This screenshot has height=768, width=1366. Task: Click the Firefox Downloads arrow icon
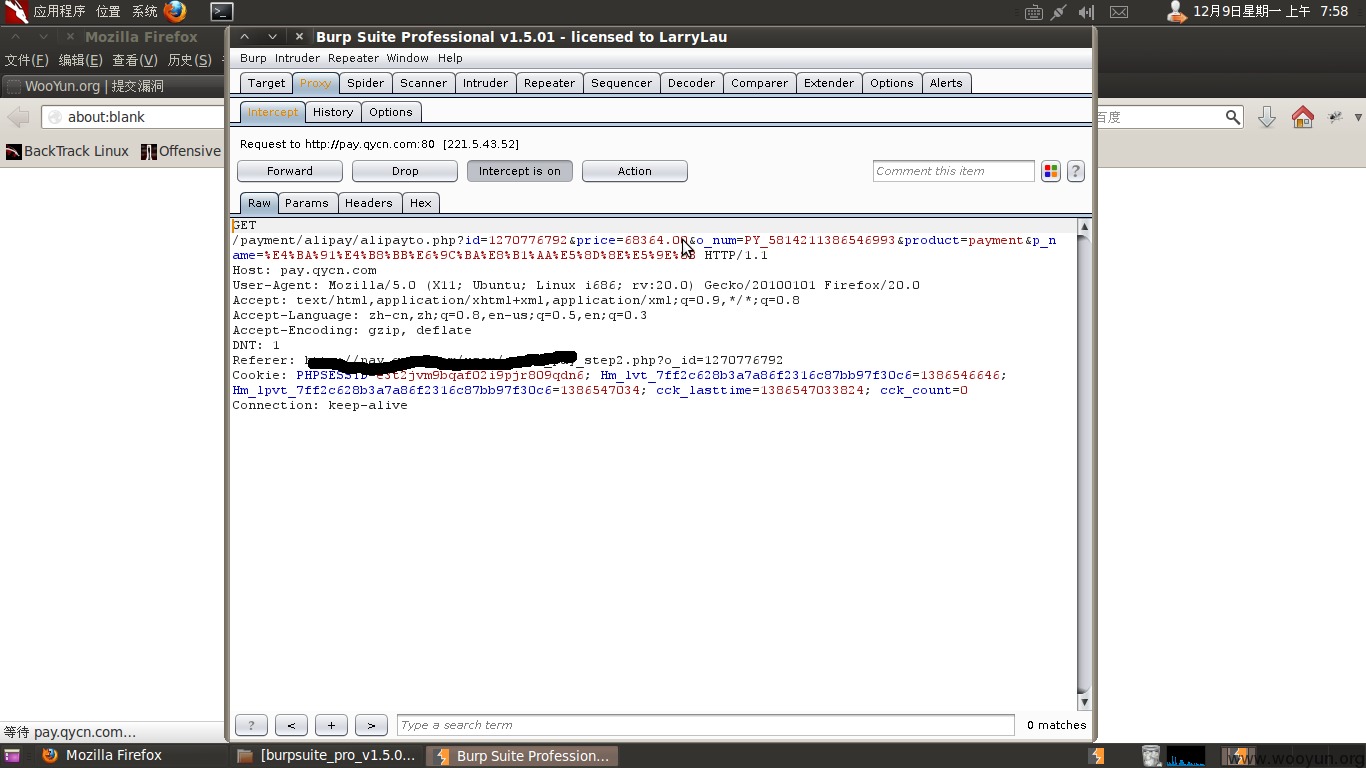click(1267, 117)
